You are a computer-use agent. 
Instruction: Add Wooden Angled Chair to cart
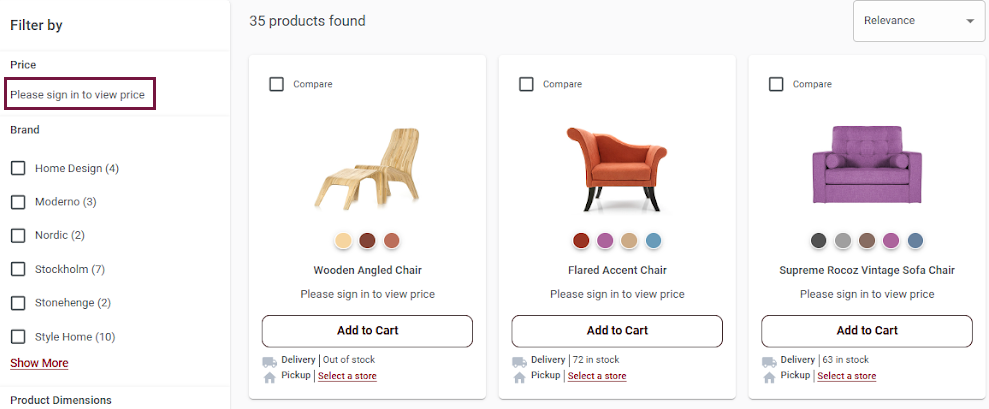click(367, 331)
